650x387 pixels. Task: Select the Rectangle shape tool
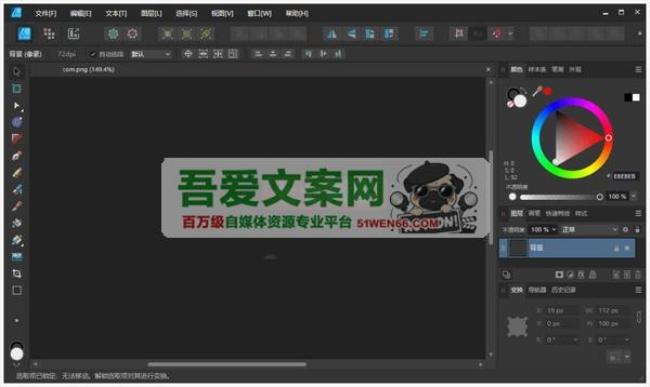17,290
